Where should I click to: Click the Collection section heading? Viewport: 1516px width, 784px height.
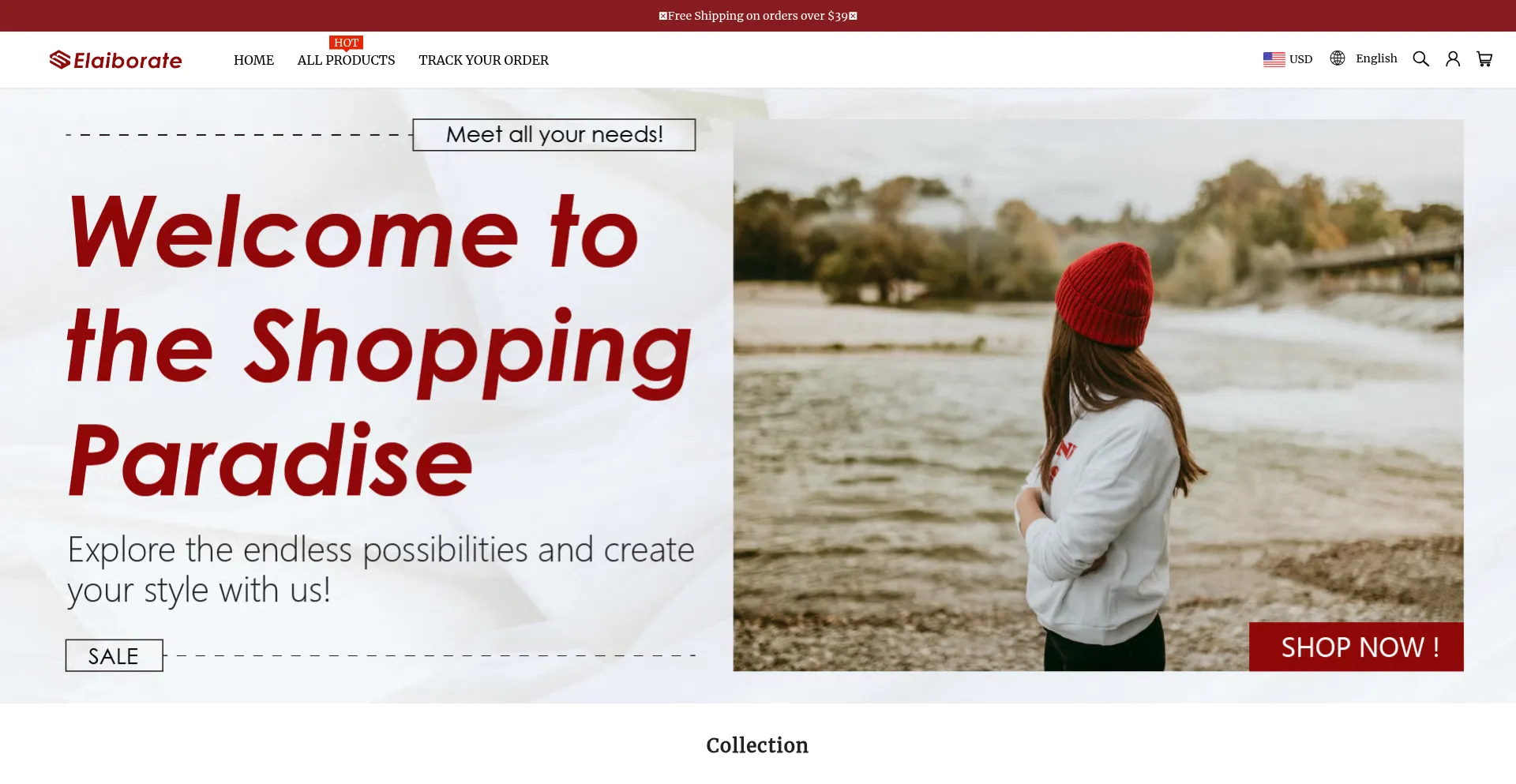tap(757, 745)
